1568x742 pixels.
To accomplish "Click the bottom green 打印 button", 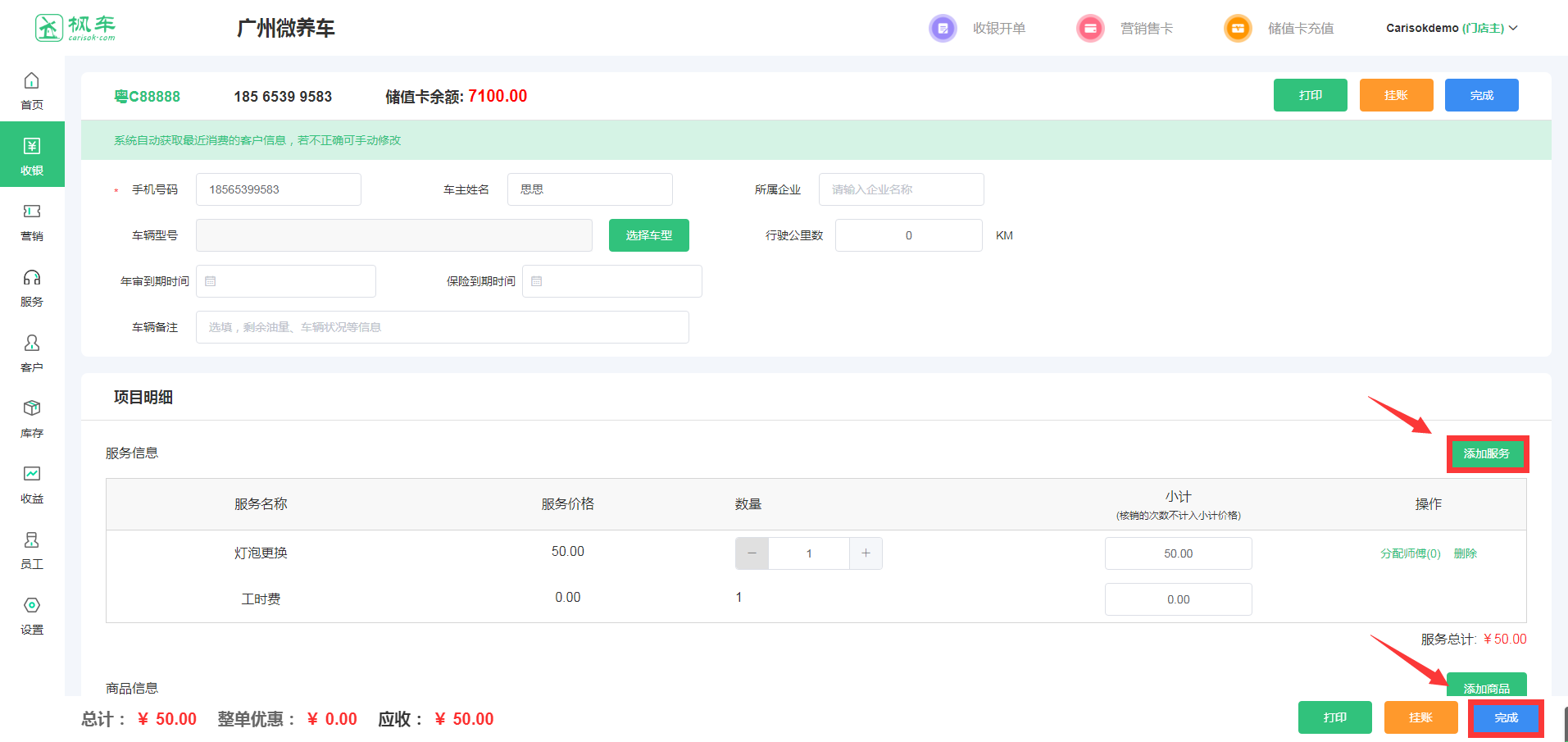I will (1335, 717).
